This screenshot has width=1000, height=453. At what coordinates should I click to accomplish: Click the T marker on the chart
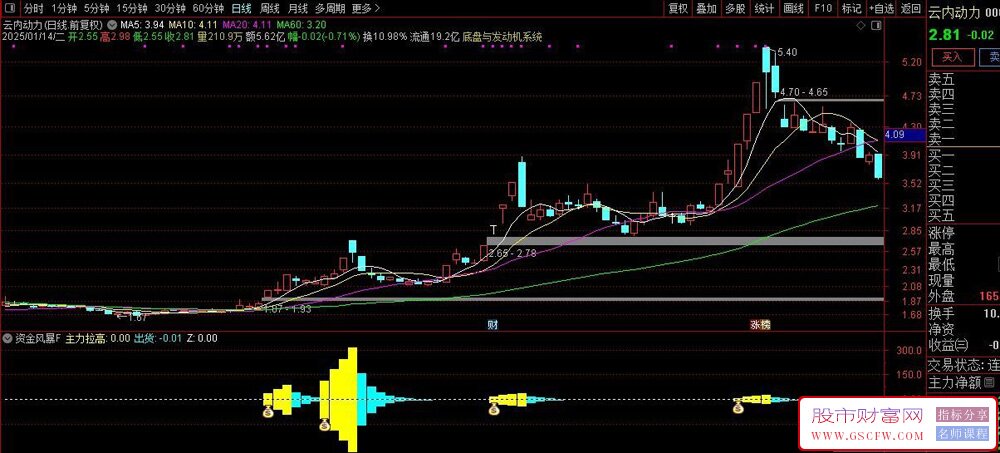[493, 228]
